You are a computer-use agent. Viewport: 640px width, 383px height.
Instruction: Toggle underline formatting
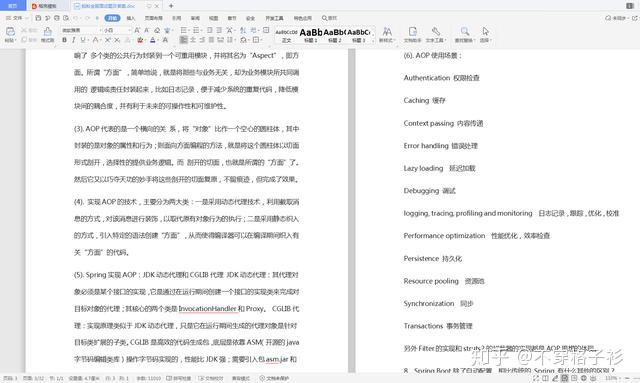(x=83, y=40)
